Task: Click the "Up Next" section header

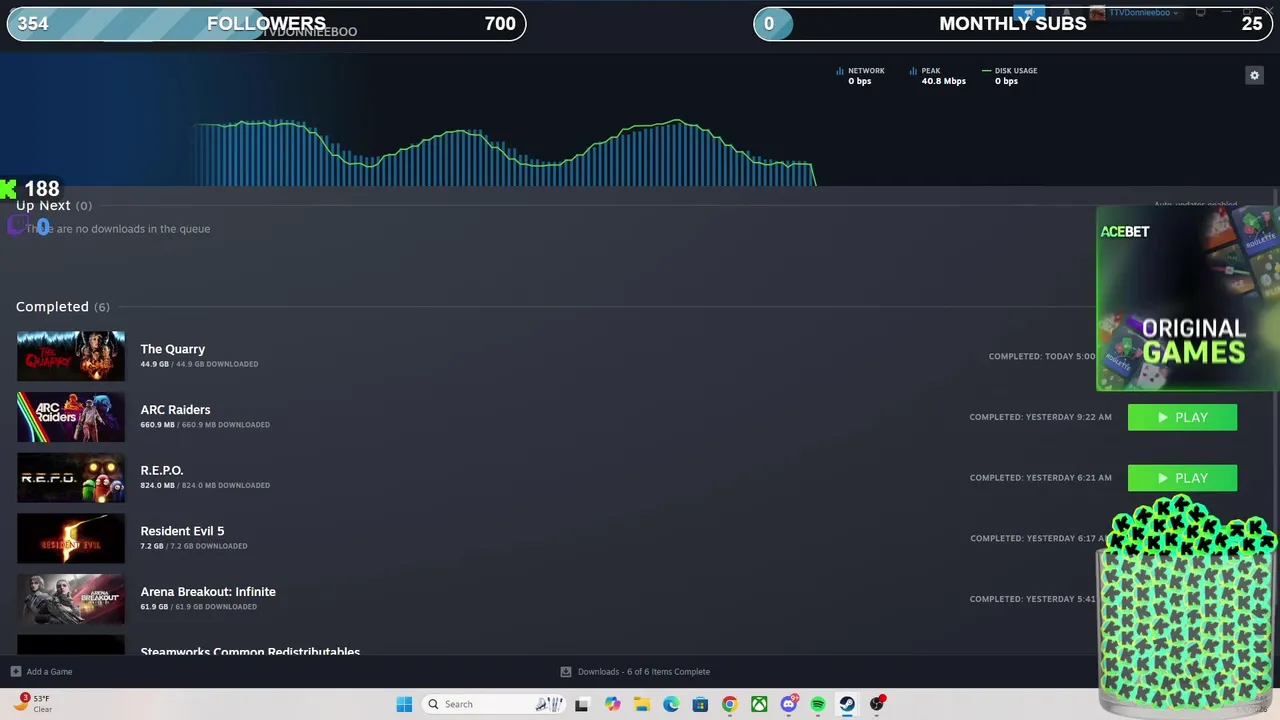Action: (x=53, y=205)
